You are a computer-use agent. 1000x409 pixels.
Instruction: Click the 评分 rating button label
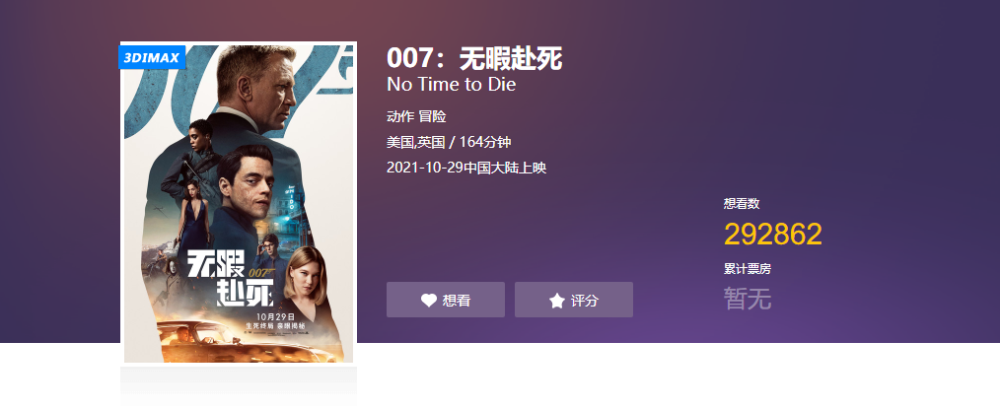click(585, 301)
